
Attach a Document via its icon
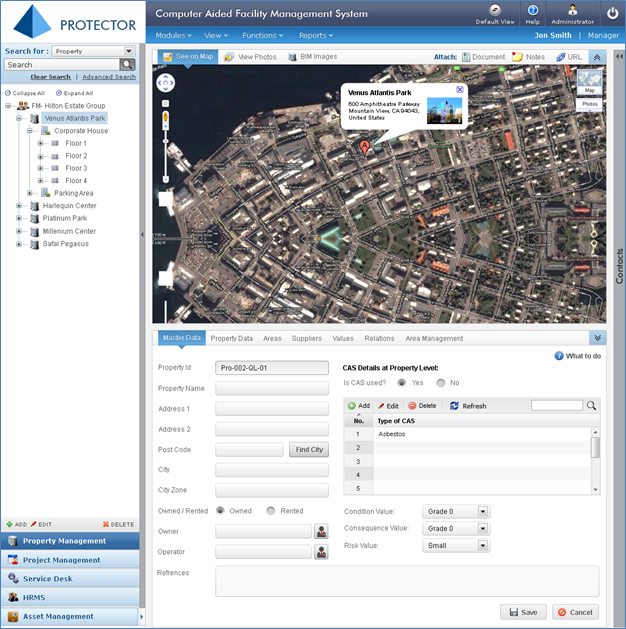466,57
